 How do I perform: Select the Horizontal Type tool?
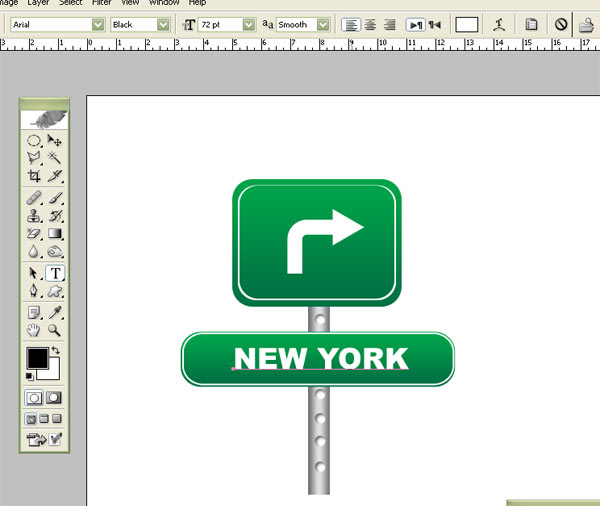click(55, 273)
